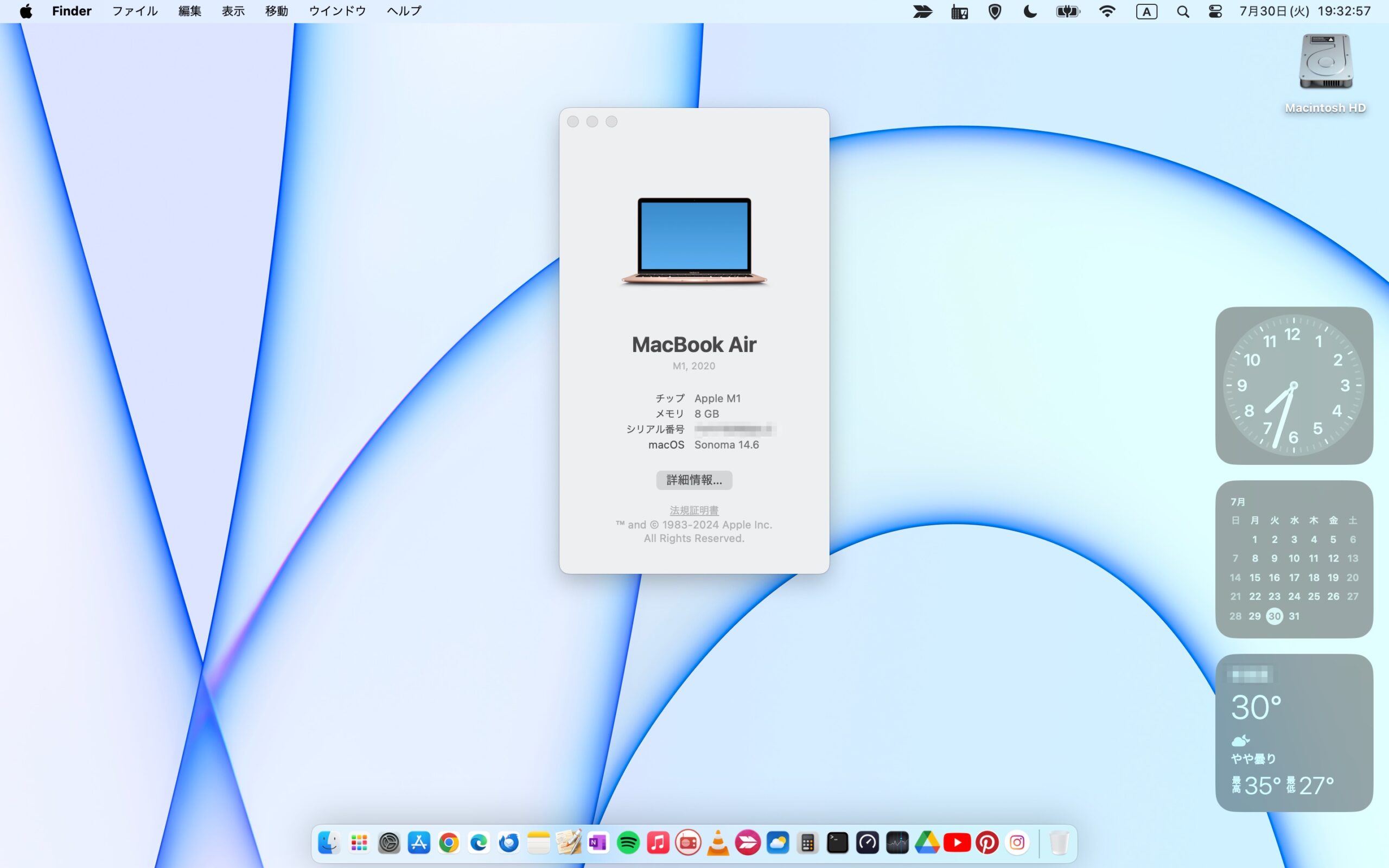Click the M1, 2020 model subtitle

694,366
